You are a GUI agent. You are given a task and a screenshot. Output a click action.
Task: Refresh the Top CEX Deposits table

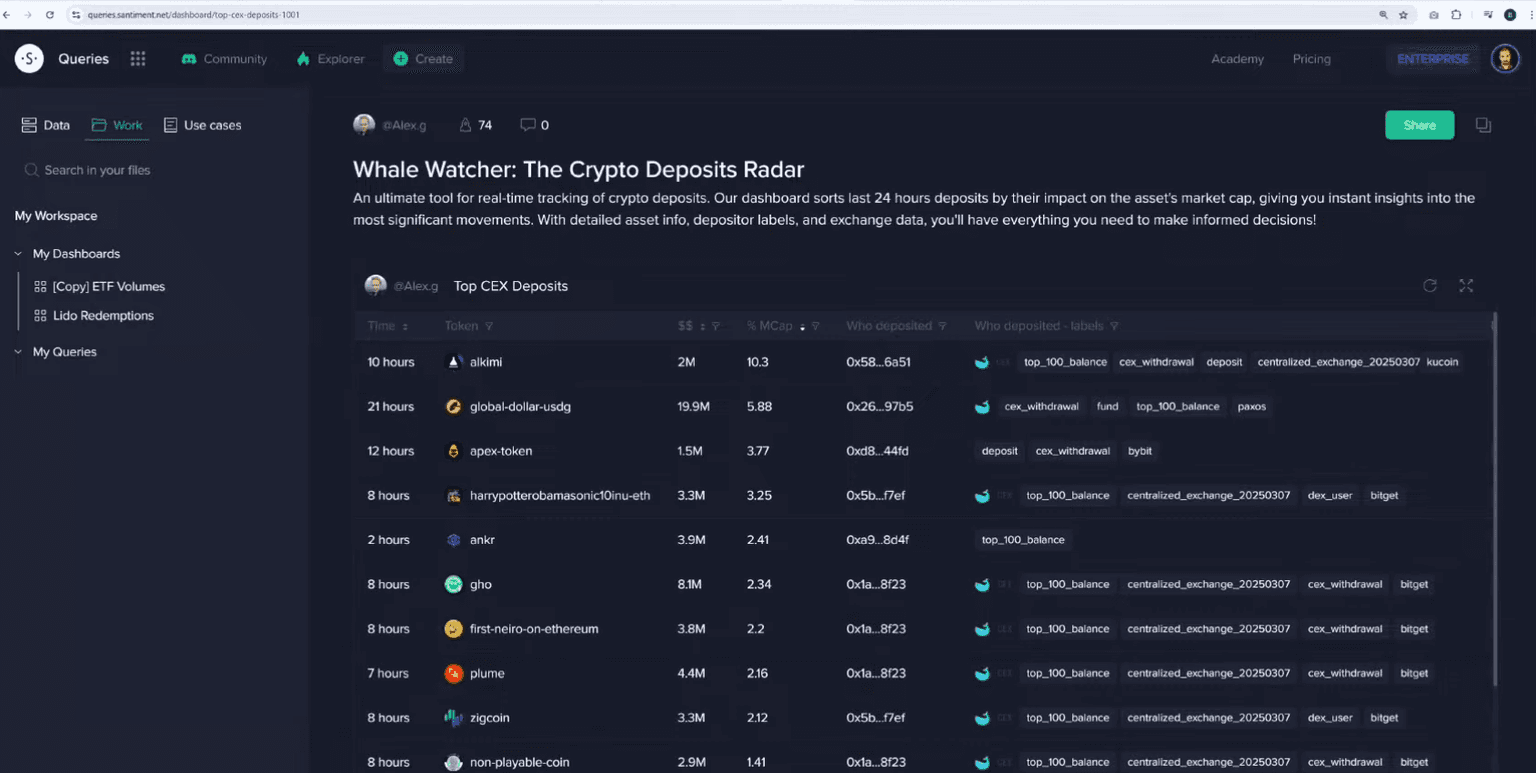pos(1430,286)
